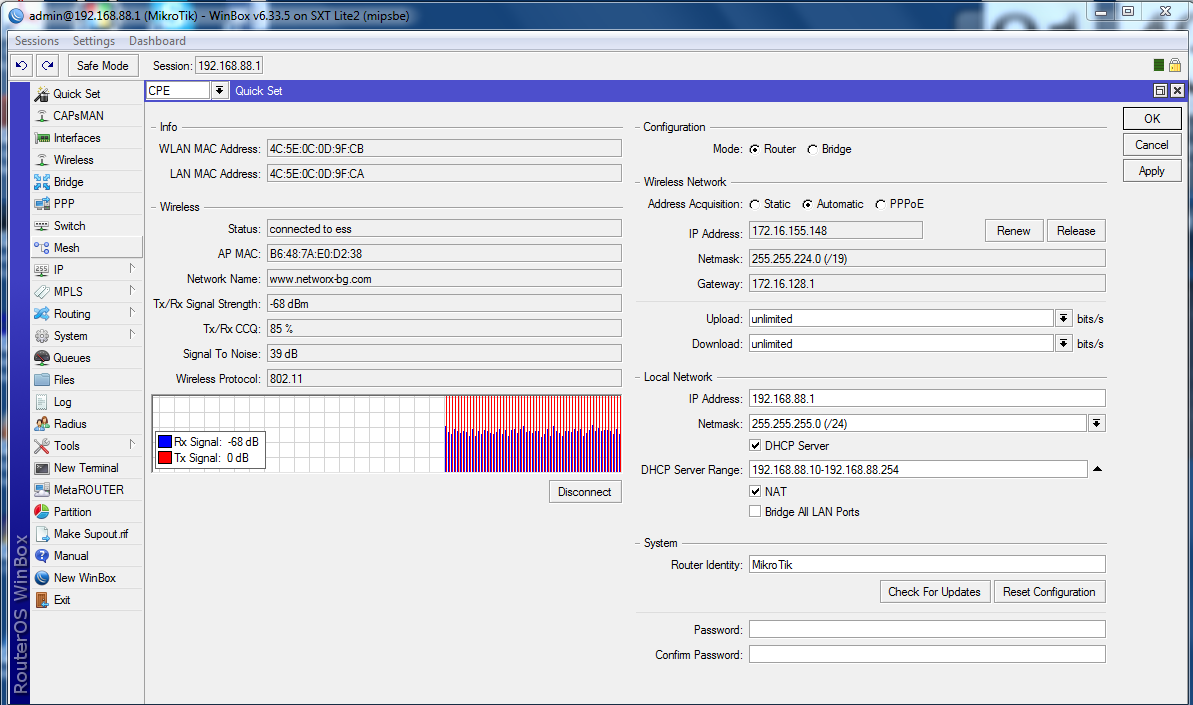Uncheck the DHCP Server checkbox
The height and width of the screenshot is (705, 1193).
coord(756,445)
